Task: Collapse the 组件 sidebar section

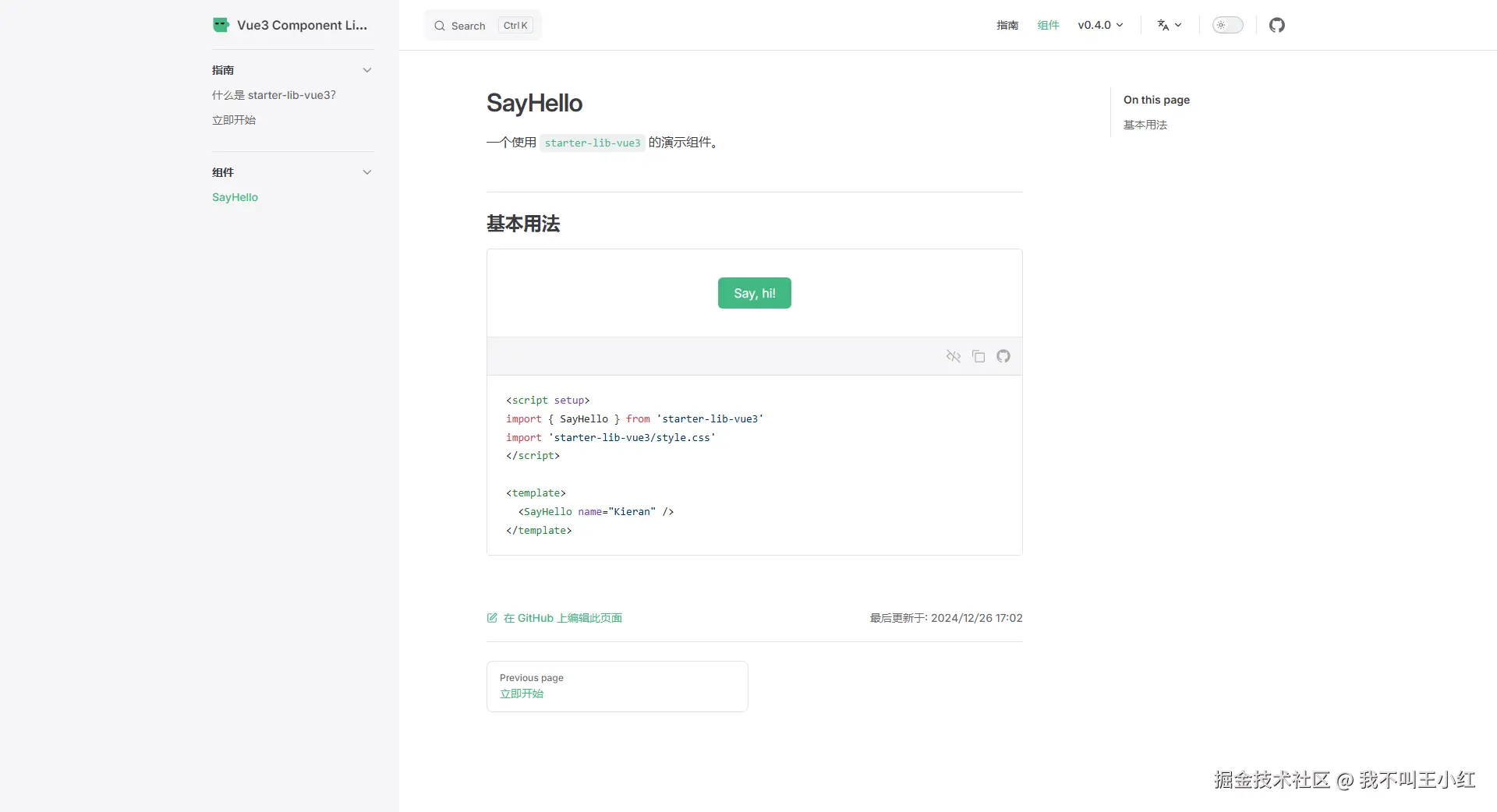Action: [366, 172]
